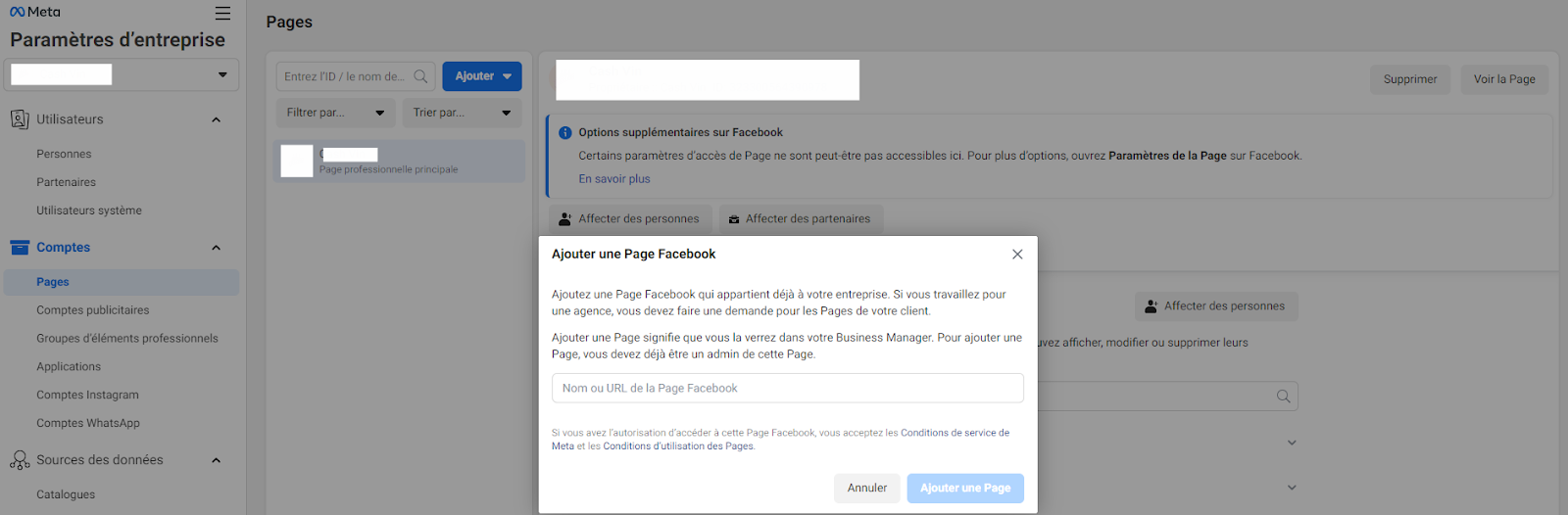Screen dimensions: 1568x515
Task: Expand the upper chevron row at right
Action: pyautogui.click(x=1292, y=443)
